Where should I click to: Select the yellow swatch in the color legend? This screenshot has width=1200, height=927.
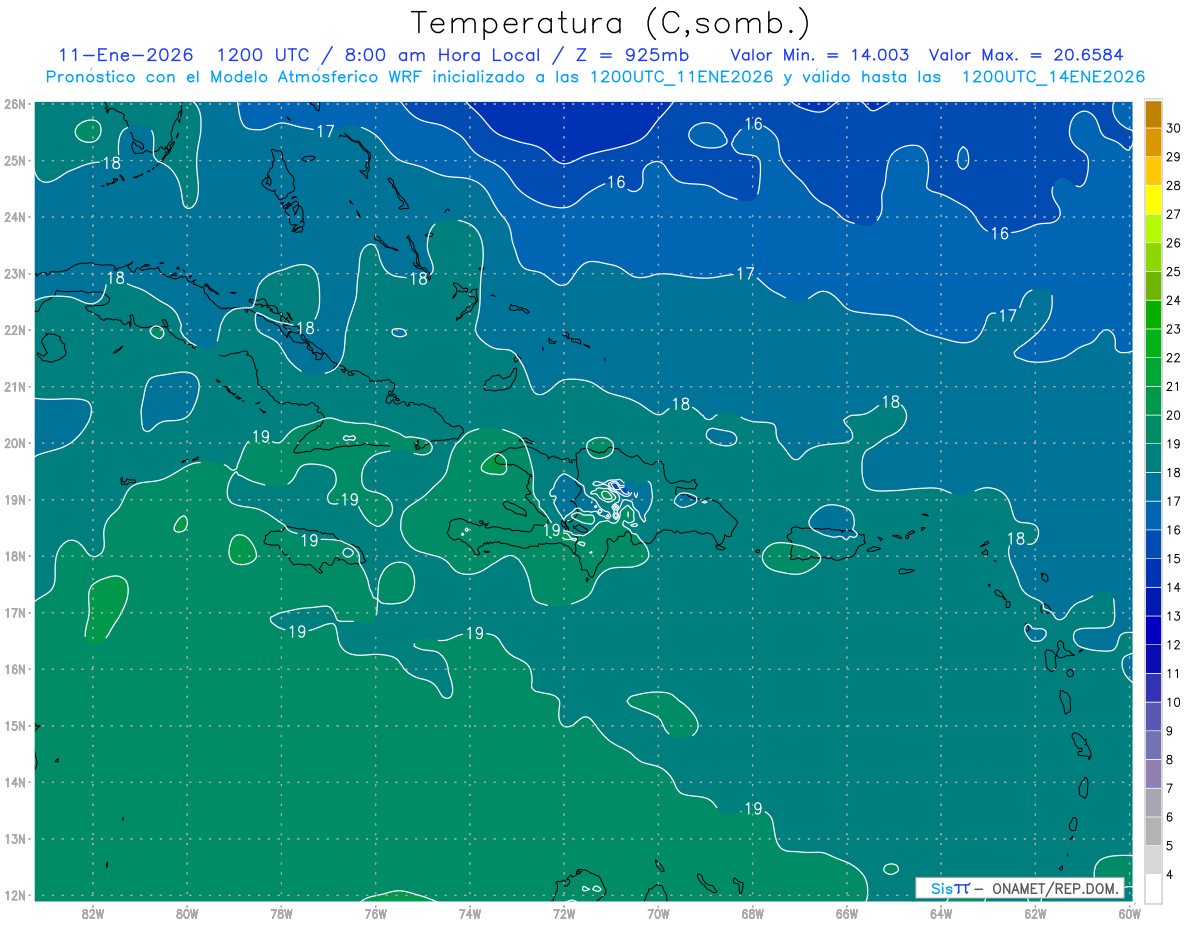[1153, 199]
